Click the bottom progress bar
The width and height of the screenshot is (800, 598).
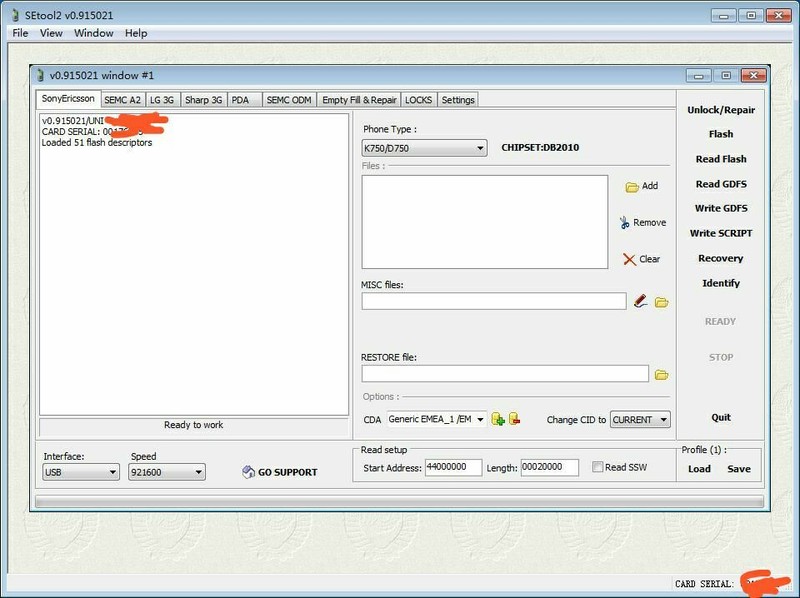(x=399, y=502)
